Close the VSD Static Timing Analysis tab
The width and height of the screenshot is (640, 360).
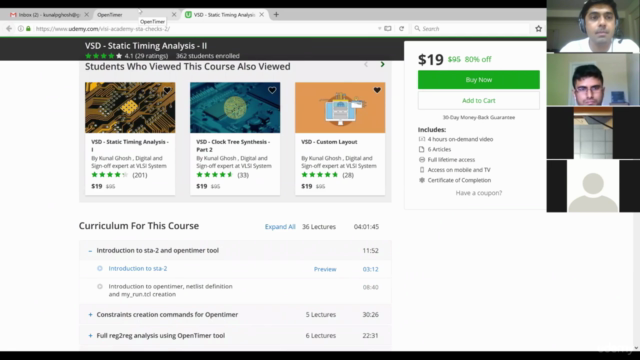tap(262, 14)
